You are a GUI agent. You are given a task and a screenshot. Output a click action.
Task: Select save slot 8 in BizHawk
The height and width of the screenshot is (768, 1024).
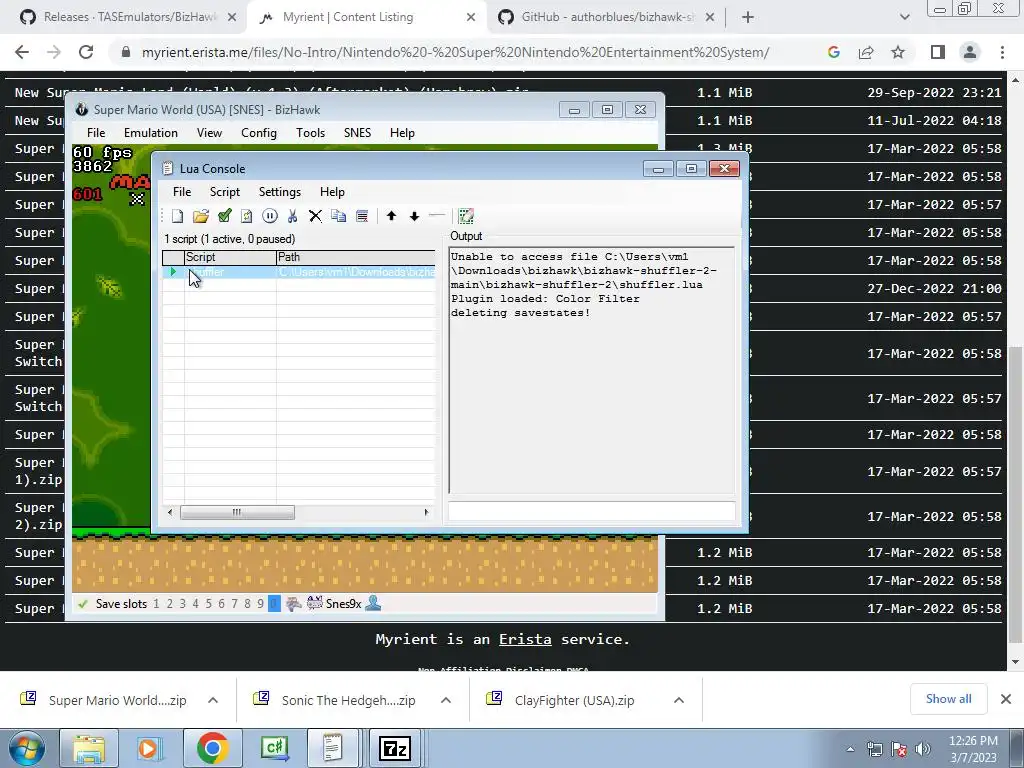(x=247, y=604)
